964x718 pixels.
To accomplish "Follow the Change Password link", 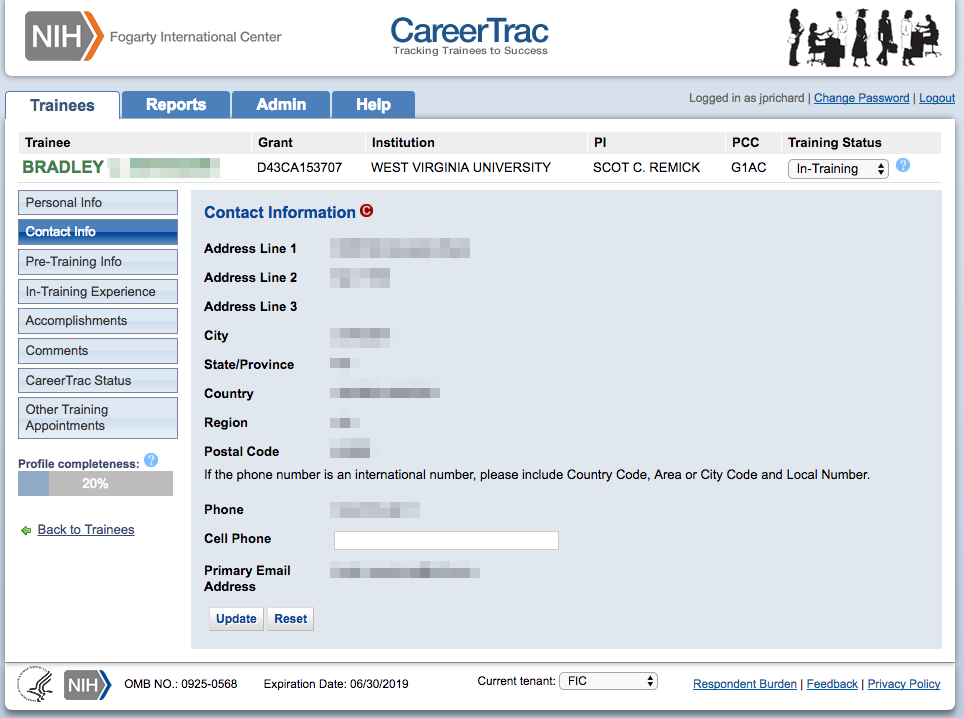I will pyautogui.click(x=861, y=98).
